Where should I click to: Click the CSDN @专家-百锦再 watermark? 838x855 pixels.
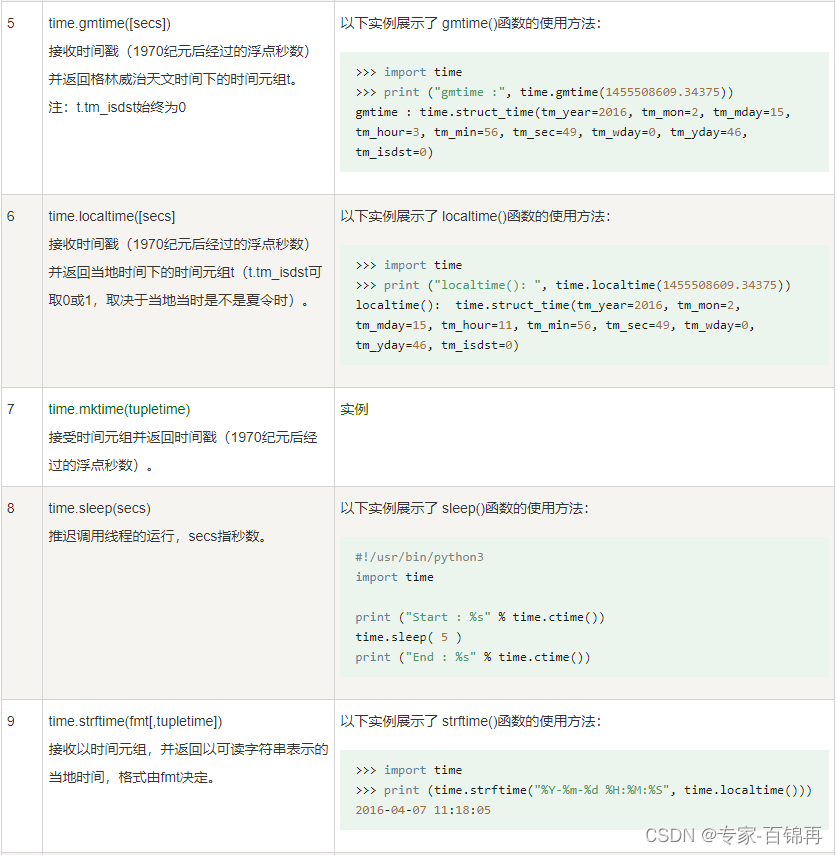point(736,835)
